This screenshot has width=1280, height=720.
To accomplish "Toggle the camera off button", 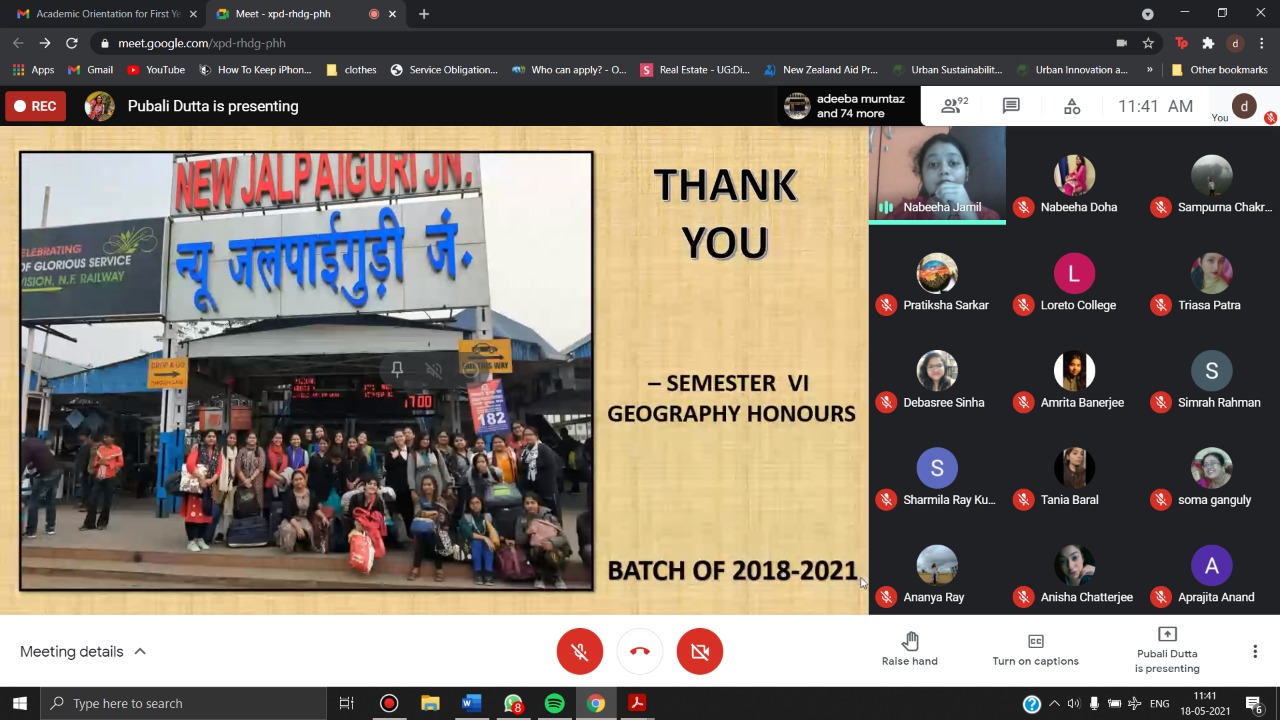I will coord(700,652).
